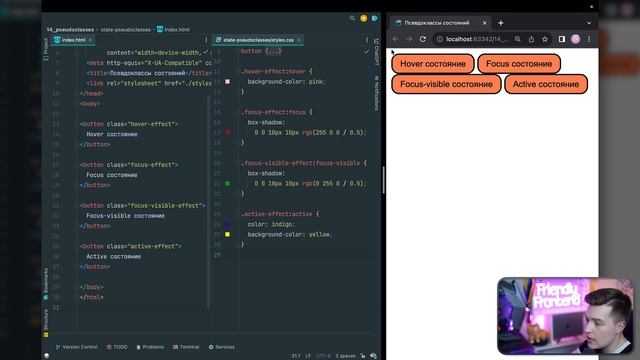Screen dimensions: 640x360
Task: Click the rightmost status bar icon
Action: pos(373,356)
